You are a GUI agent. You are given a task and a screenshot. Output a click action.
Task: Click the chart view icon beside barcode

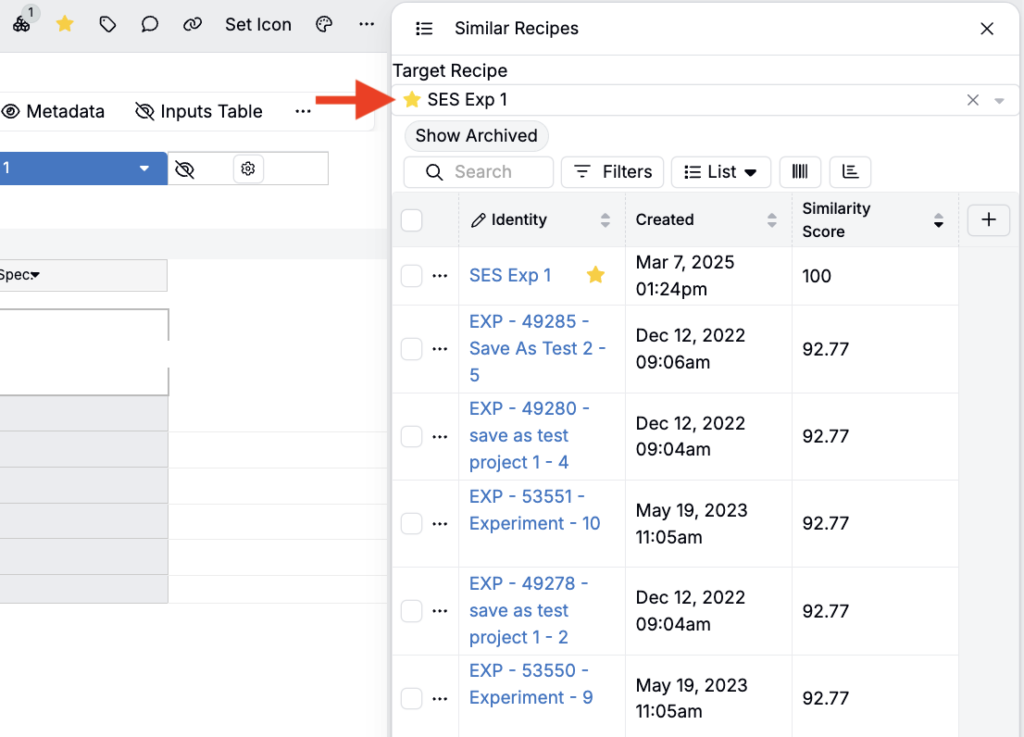click(x=850, y=172)
